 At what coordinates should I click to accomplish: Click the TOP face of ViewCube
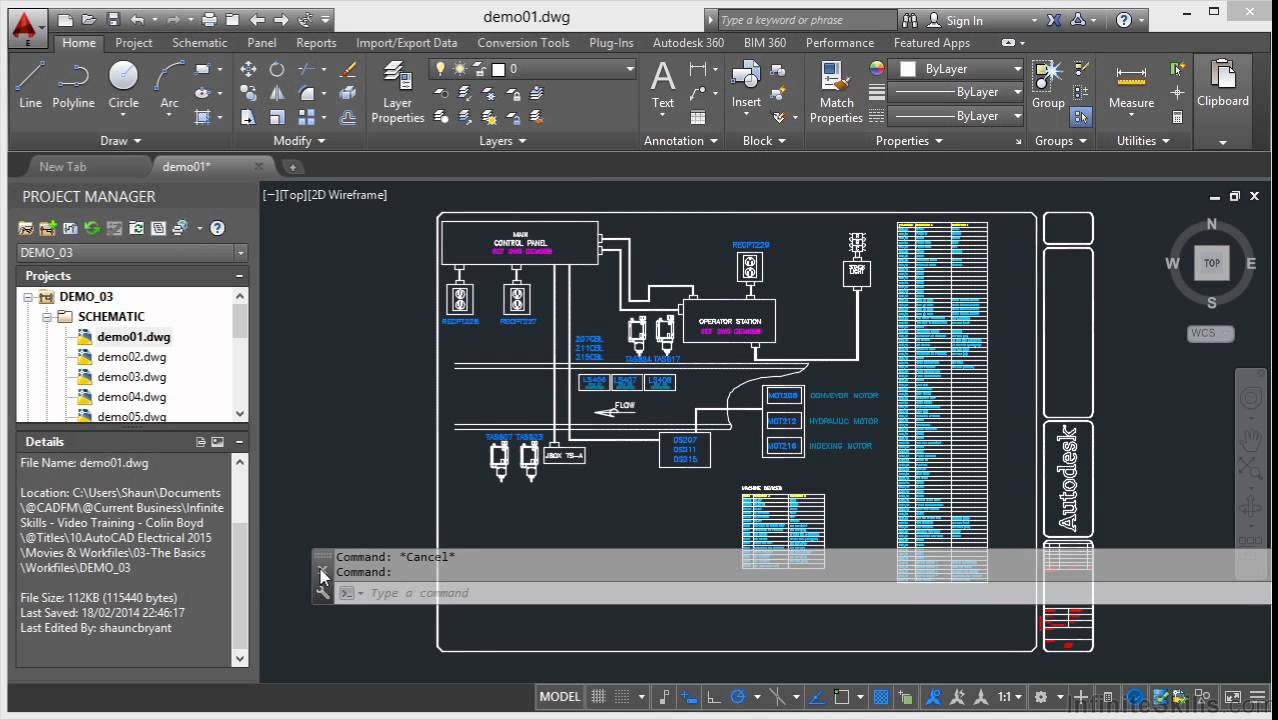[1211, 263]
